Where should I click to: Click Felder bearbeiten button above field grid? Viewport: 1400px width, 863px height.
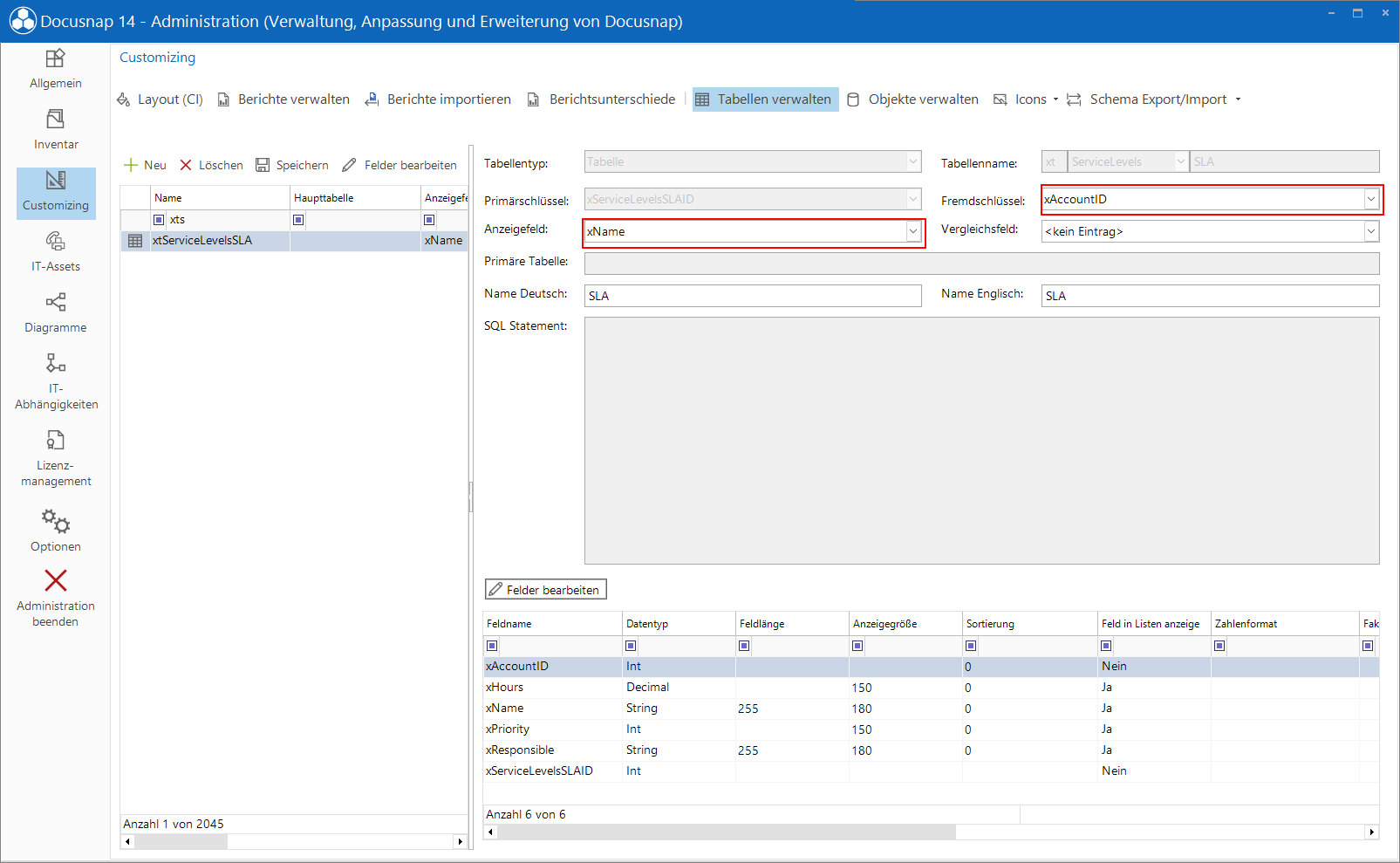coord(545,590)
